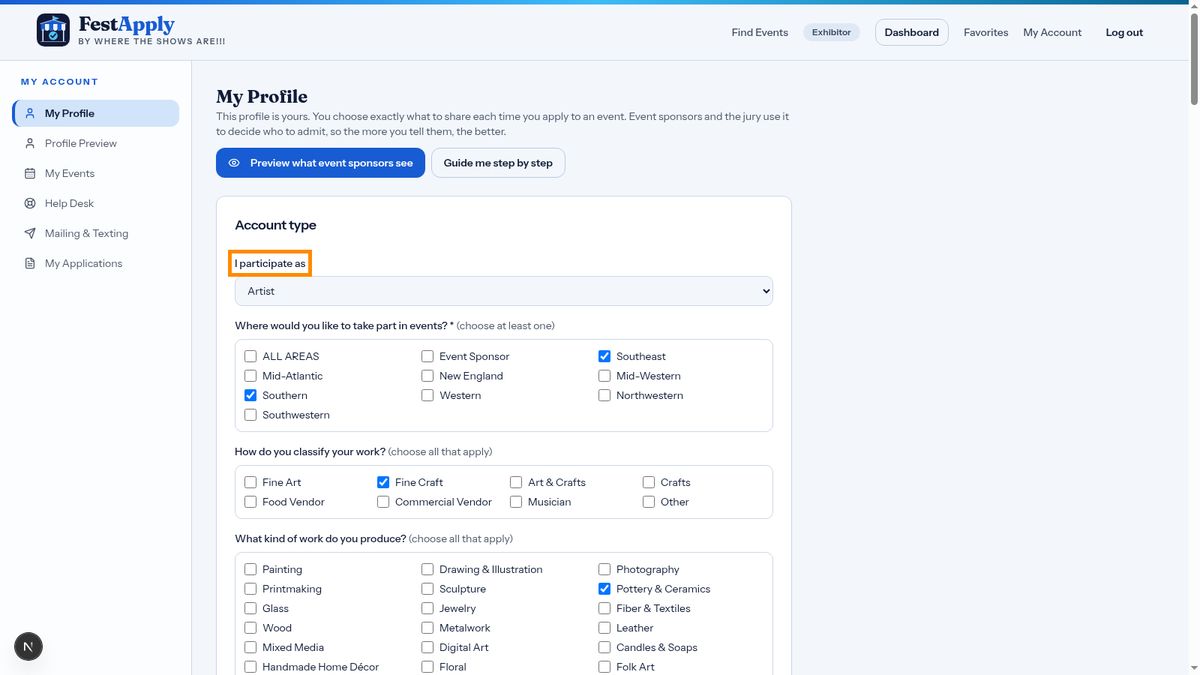Check the Candles & Soaps box

pos(605,648)
